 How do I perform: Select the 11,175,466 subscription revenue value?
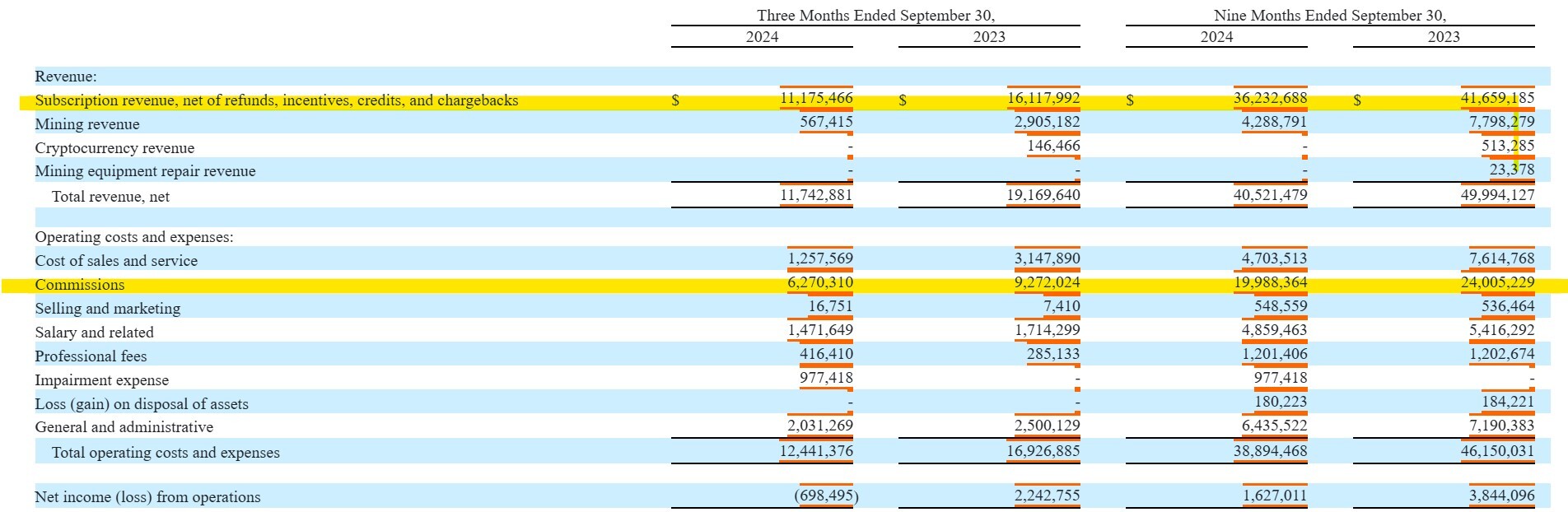click(816, 99)
